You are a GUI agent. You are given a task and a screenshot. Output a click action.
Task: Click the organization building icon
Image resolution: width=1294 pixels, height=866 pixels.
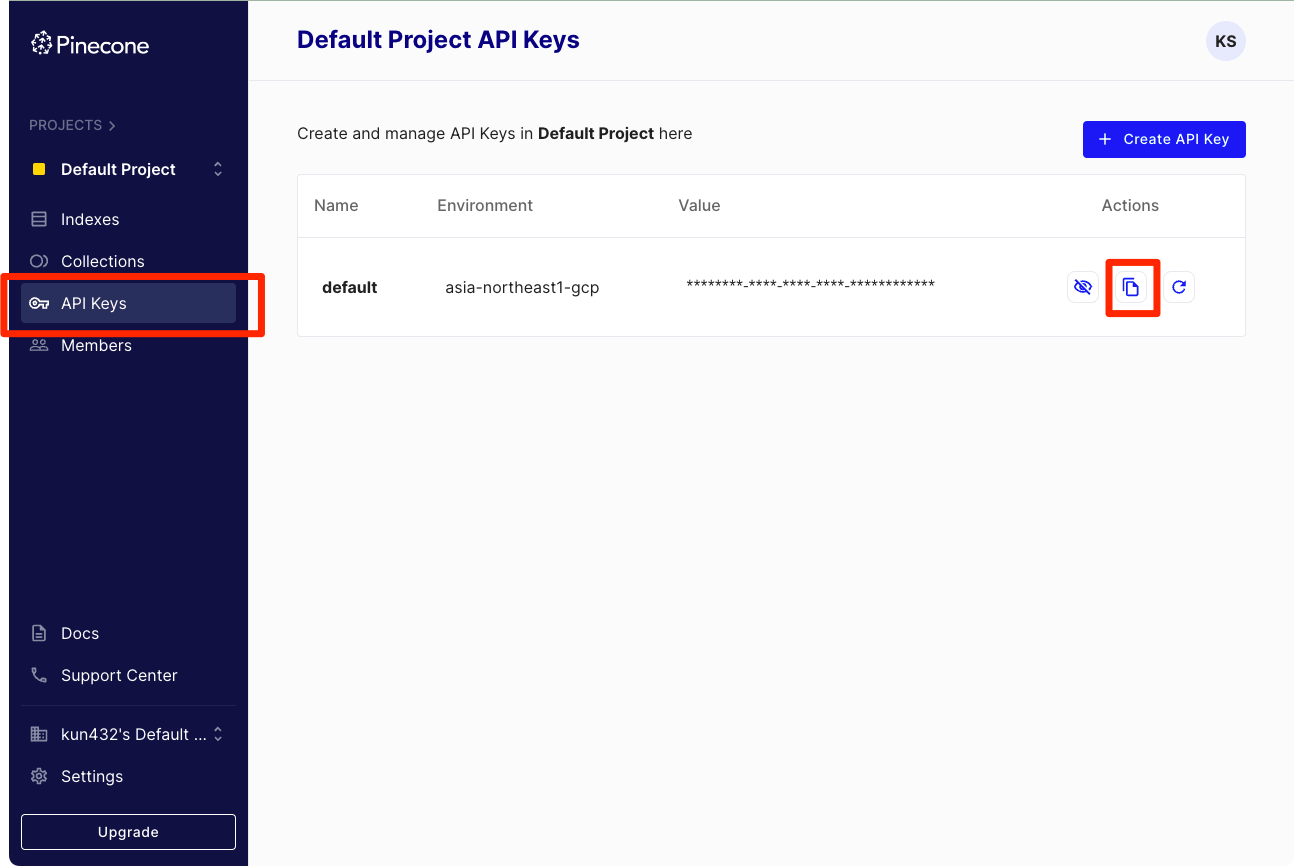[39, 734]
